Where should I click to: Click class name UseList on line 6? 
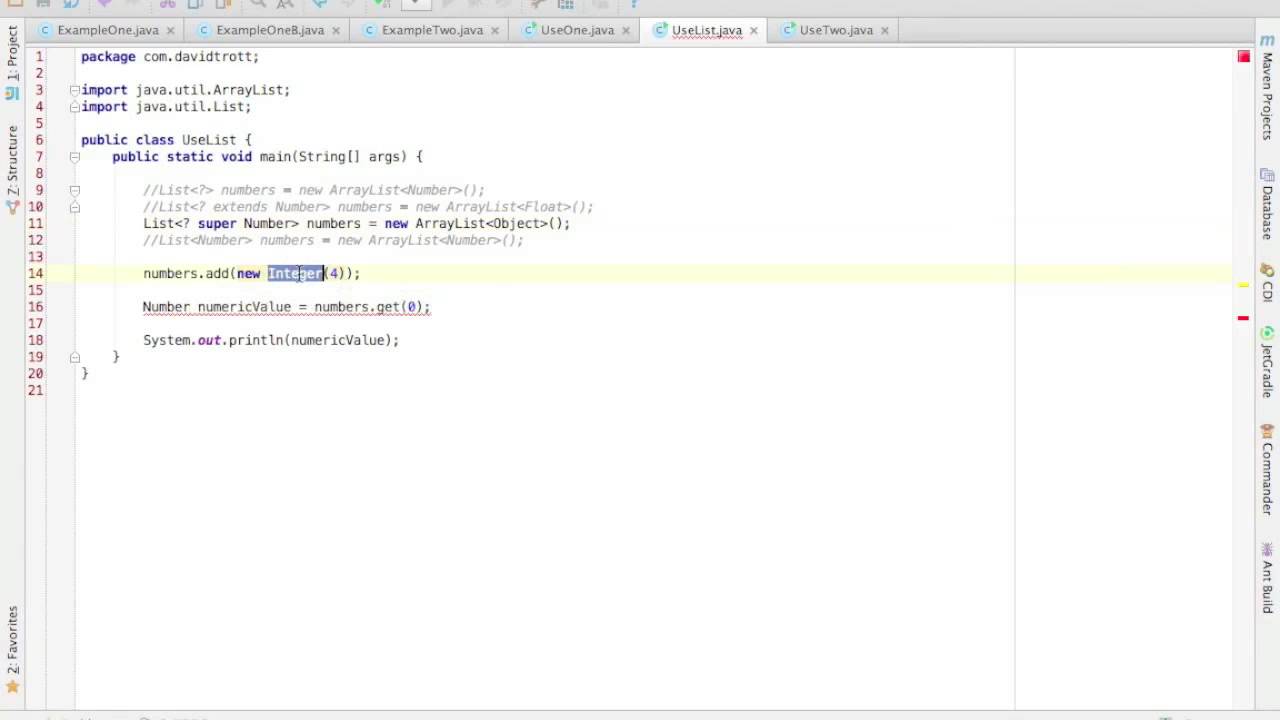(x=209, y=140)
